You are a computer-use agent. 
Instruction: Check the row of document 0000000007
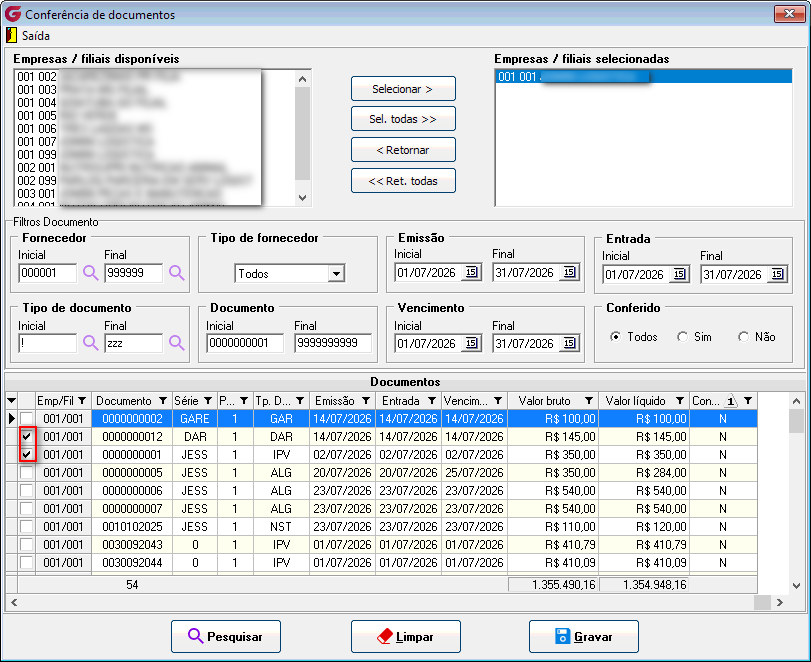point(26,508)
